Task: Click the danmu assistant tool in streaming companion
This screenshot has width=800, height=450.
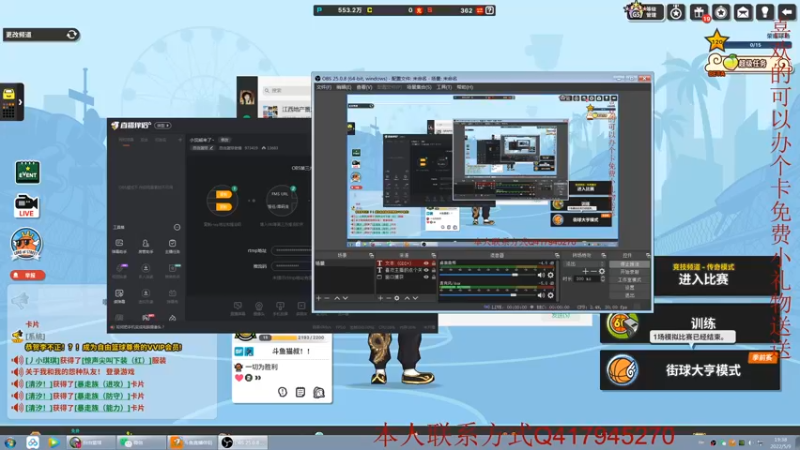Action: pyautogui.click(x=119, y=245)
